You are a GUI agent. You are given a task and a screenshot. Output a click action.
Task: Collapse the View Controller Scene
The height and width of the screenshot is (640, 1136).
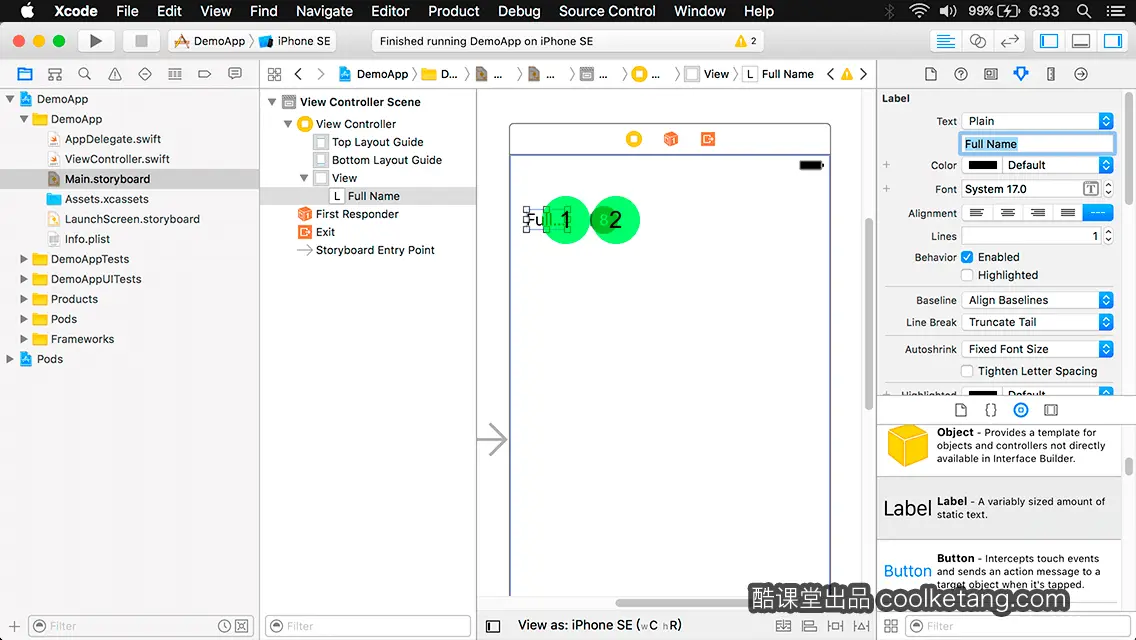pos(272,102)
